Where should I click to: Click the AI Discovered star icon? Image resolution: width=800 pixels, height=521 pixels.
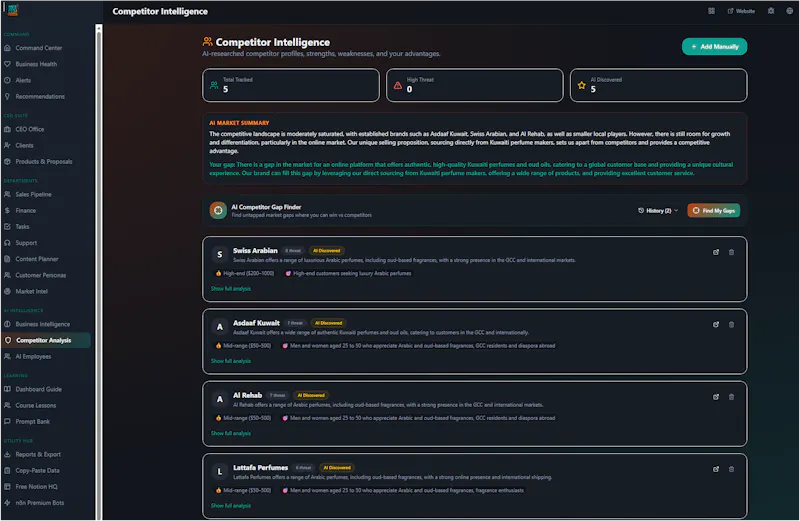[x=582, y=85]
